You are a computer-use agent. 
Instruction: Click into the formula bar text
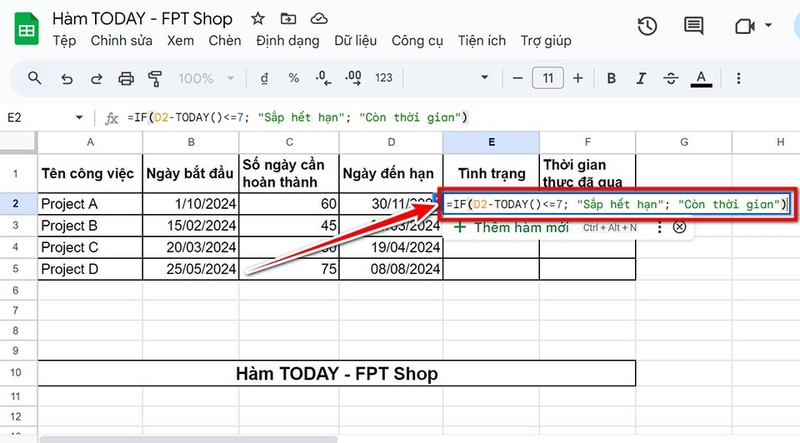[x=297, y=118]
